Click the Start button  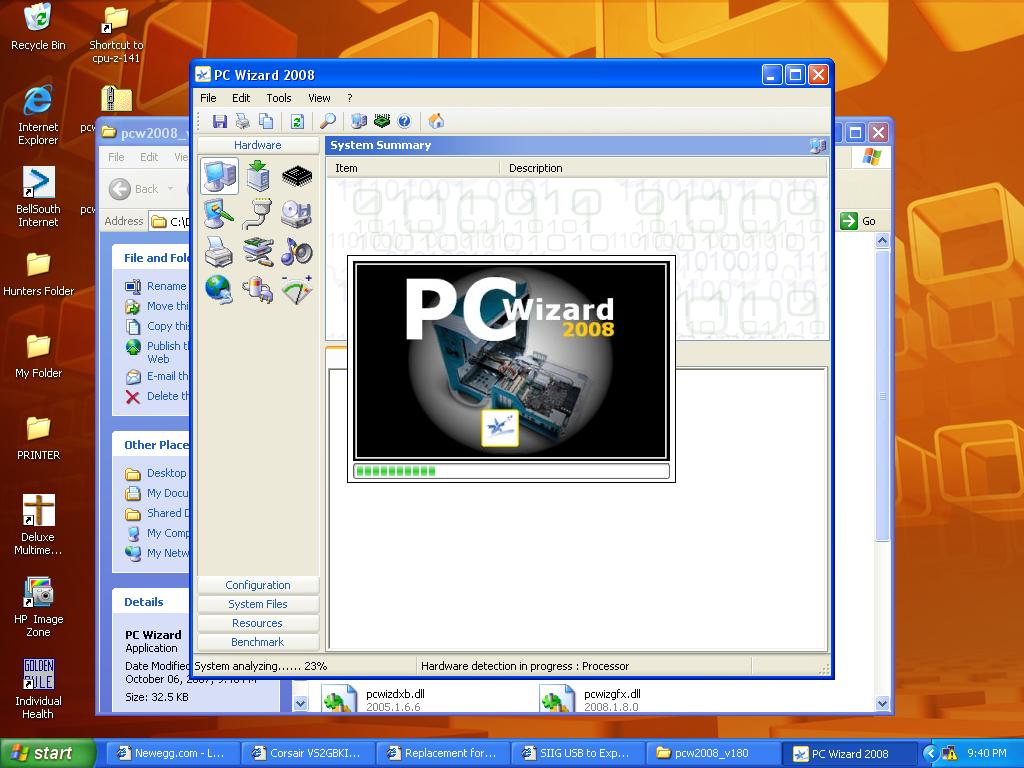point(46,753)
